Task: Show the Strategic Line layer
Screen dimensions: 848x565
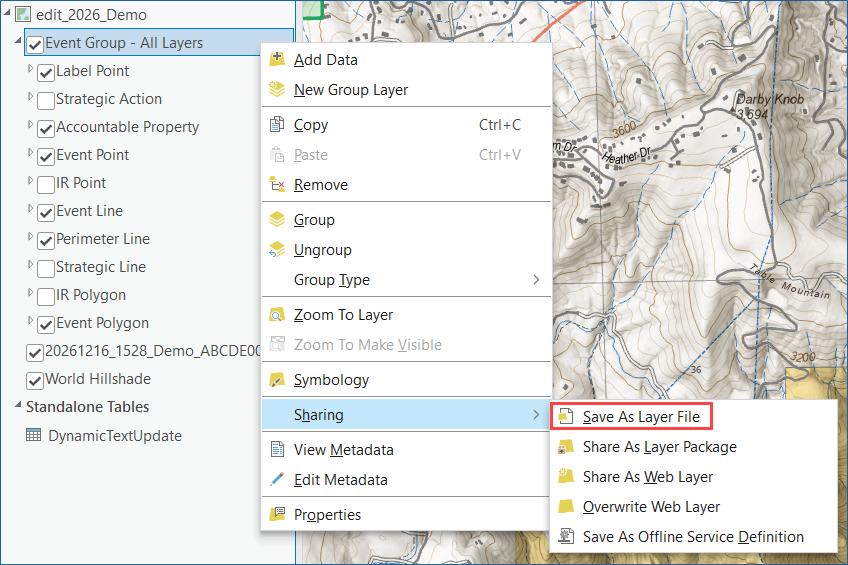Action: coord(46,269)
